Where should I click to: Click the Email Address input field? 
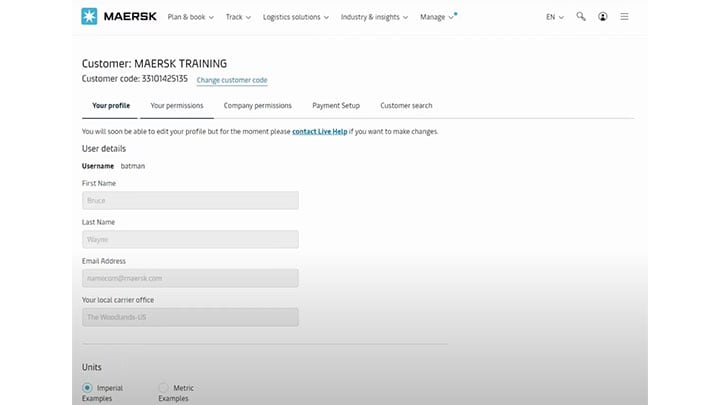(190, 278)
